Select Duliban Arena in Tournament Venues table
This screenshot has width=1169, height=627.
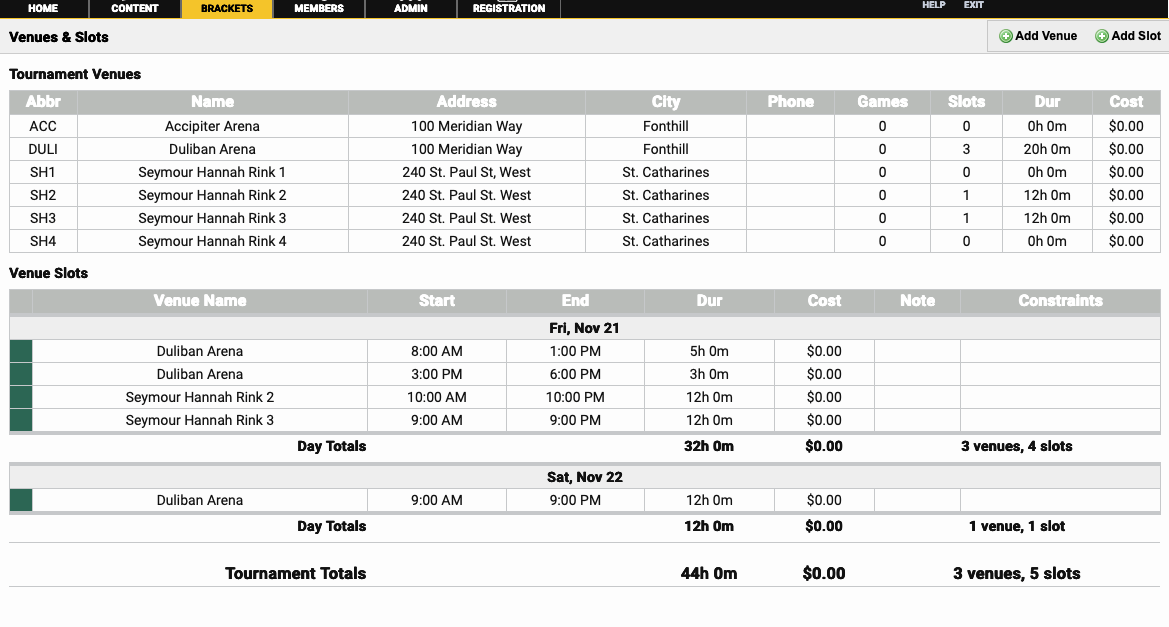212,149
